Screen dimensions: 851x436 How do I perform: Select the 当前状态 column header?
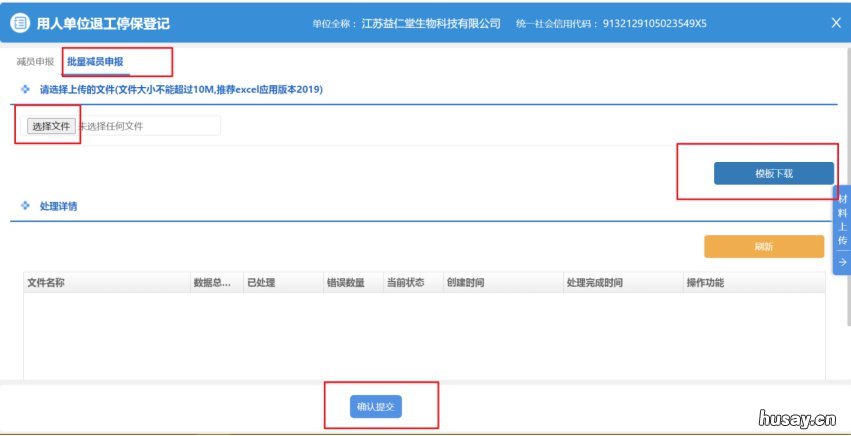click(x=413, y=283)
